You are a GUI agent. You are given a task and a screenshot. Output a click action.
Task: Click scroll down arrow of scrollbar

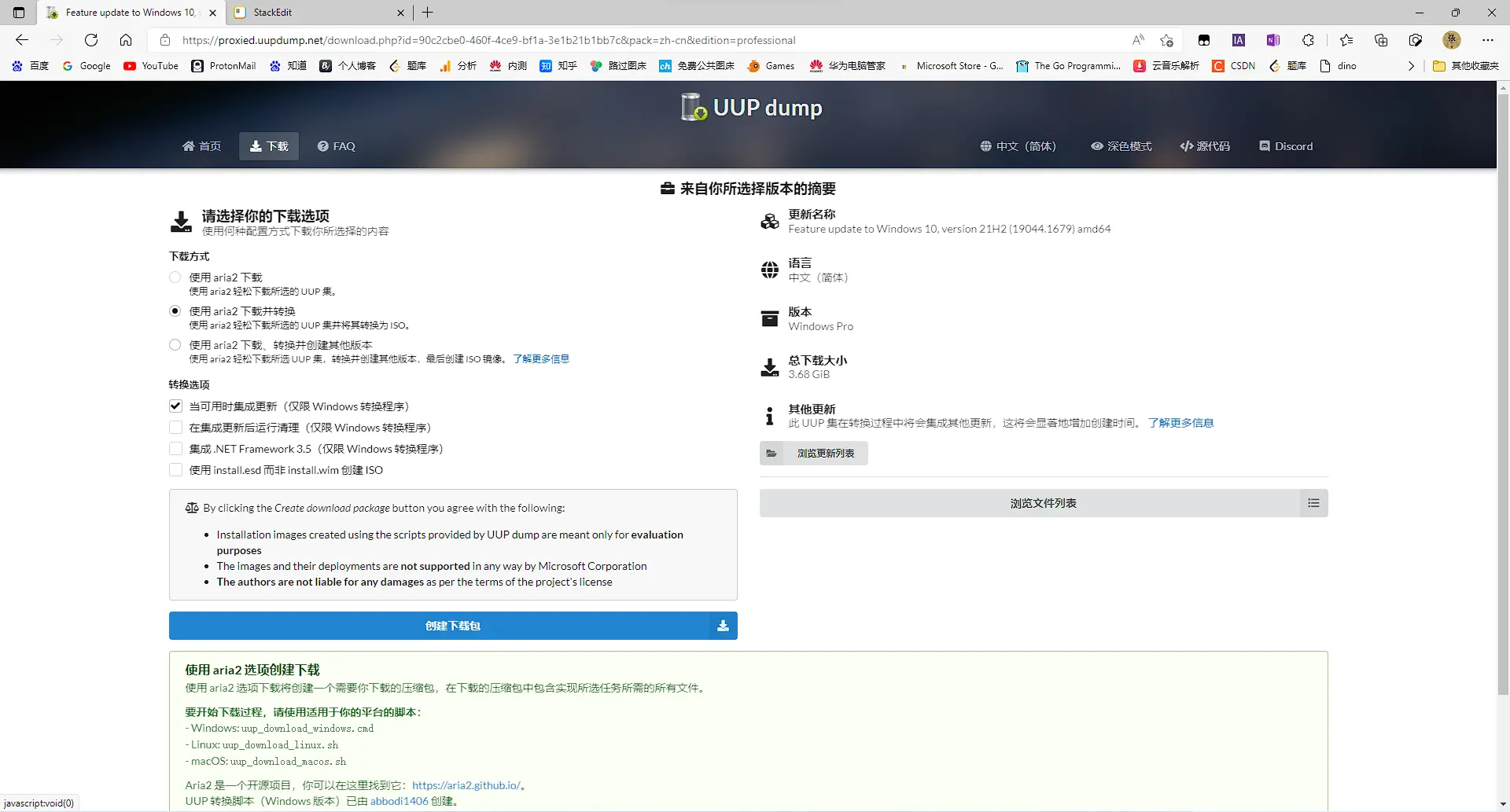(x=1503, y=805)
